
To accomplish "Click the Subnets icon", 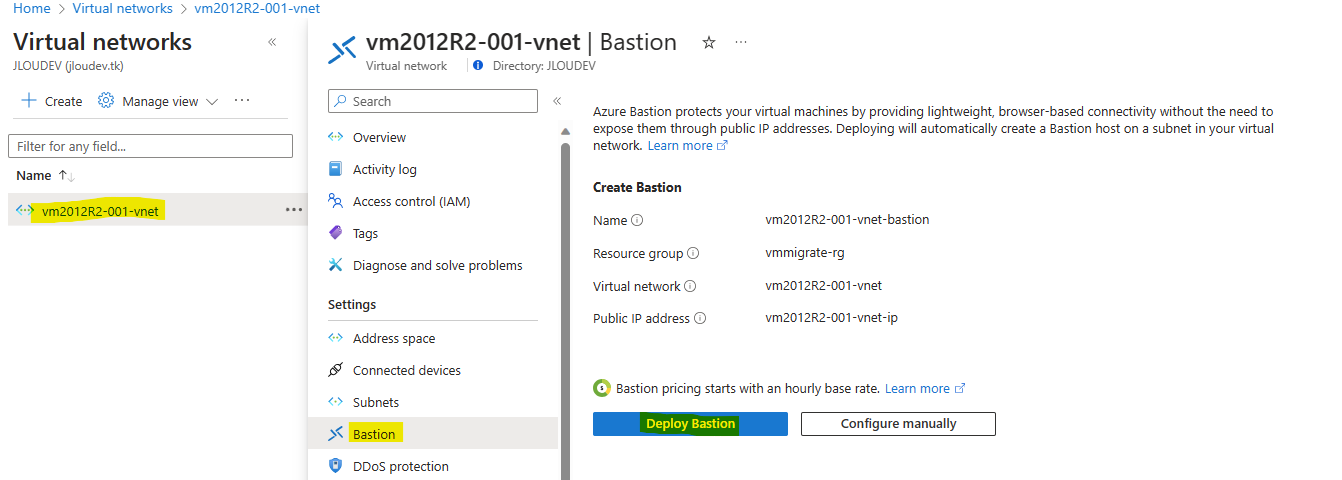I will click(x=336, y=402).
